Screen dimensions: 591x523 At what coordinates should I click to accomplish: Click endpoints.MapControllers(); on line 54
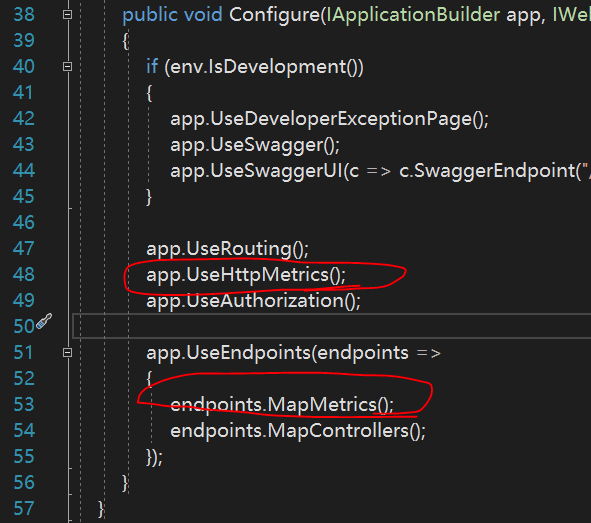[298, 431]
